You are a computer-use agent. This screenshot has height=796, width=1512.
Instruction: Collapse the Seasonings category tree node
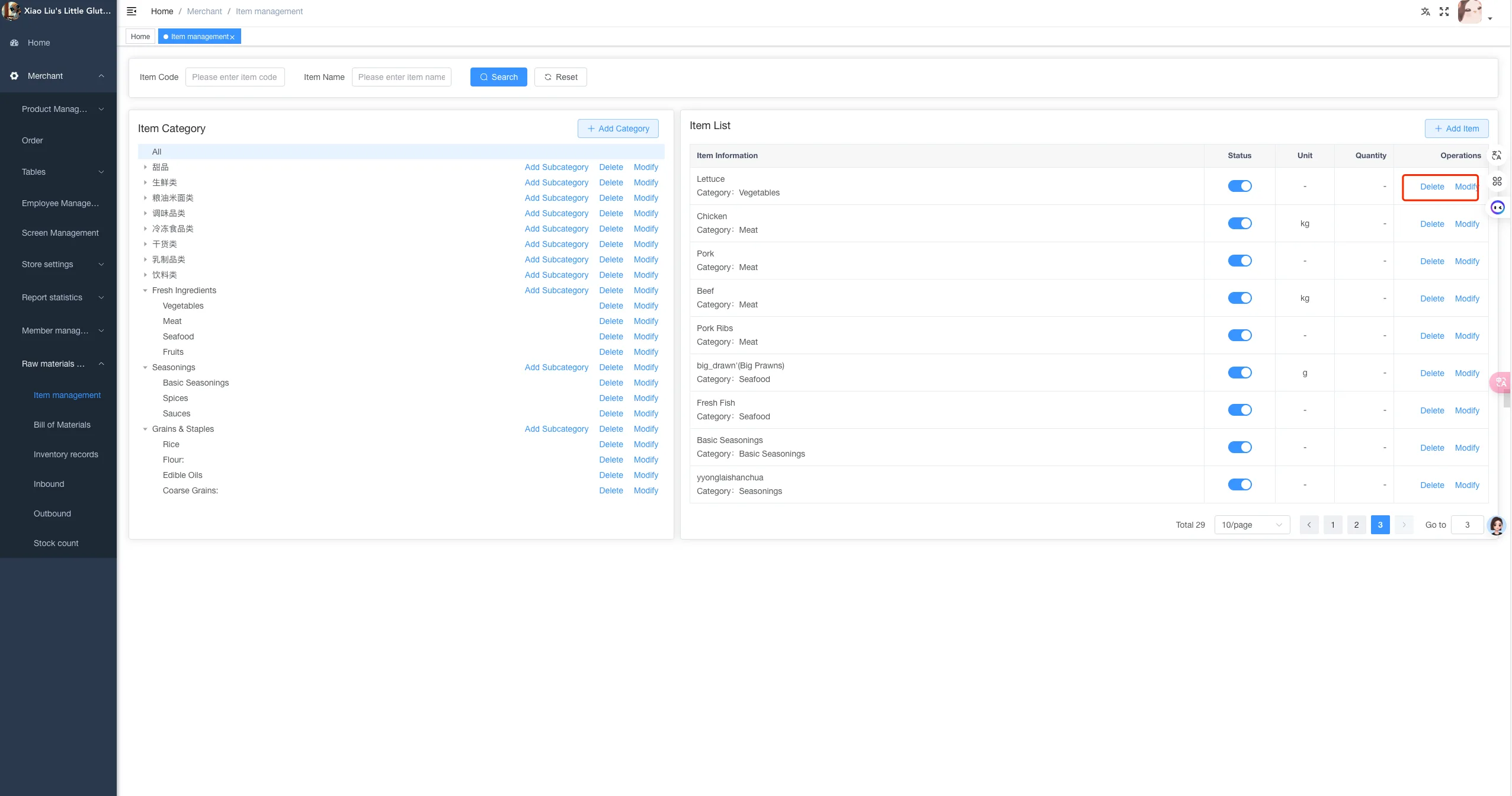(x=145, y=367)
